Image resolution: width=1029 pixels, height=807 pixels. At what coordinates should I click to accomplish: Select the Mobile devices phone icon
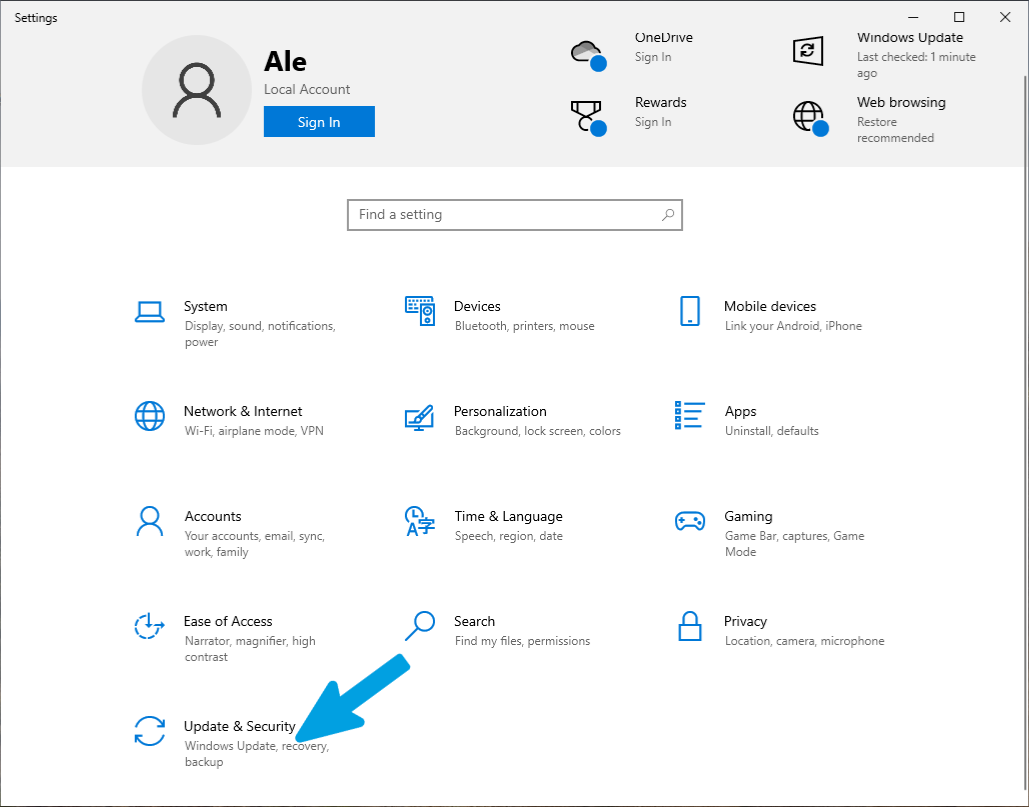tap(690, 311)
